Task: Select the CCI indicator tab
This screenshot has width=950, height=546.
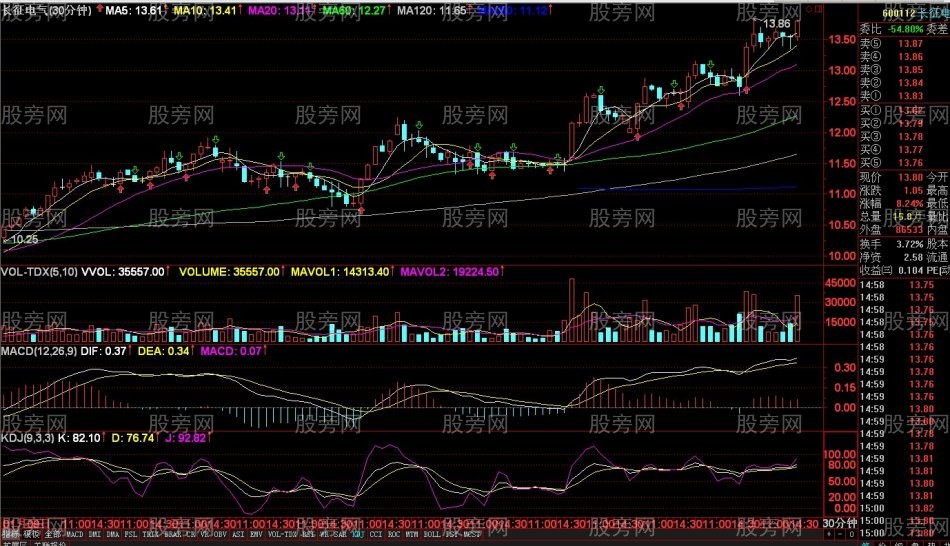Action: (376, 534)
